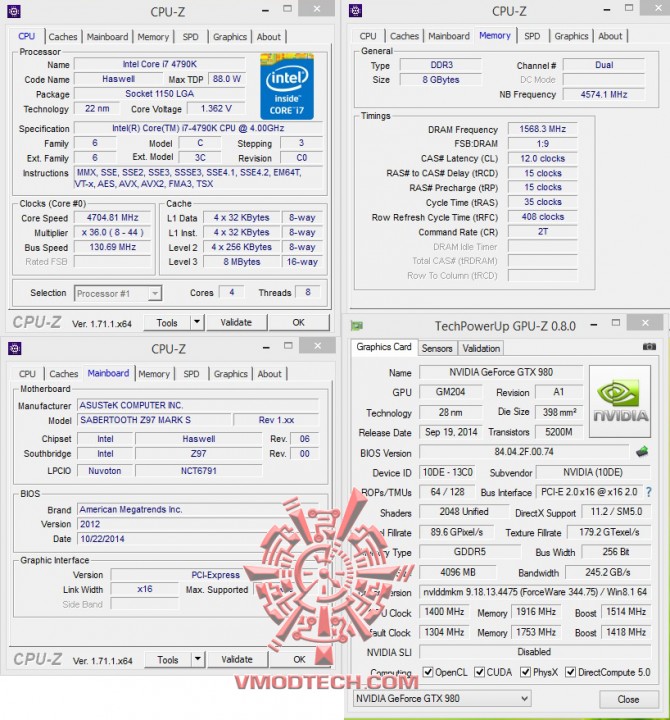The image size is (670, 720).
Task: Switch to Sensors tab in GPU-Z
Action: [437, 348]
